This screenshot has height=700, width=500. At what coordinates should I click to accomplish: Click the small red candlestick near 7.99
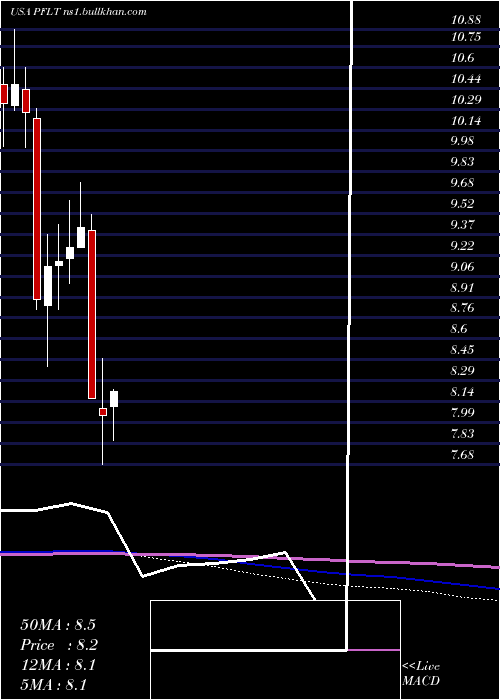point(103,412)
